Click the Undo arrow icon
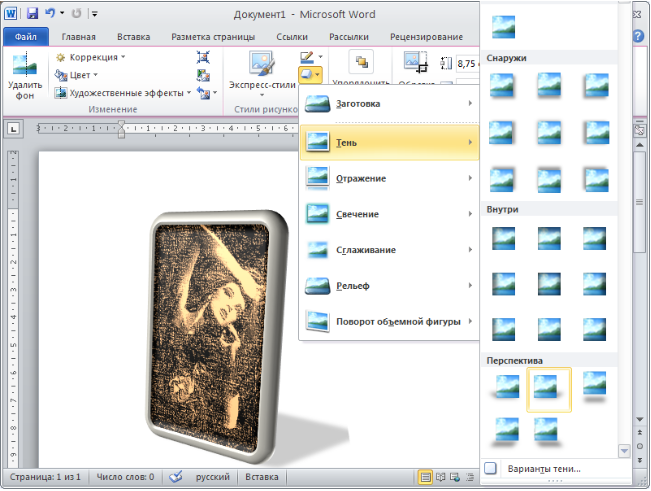 (x=51, y=14)
